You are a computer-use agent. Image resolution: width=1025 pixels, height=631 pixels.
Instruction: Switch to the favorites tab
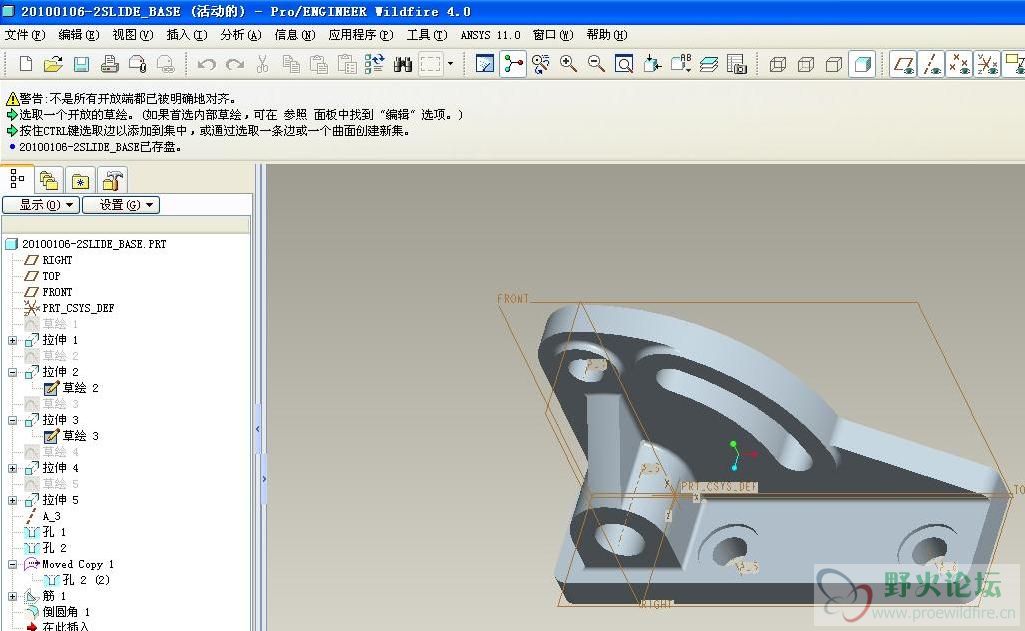80,180
